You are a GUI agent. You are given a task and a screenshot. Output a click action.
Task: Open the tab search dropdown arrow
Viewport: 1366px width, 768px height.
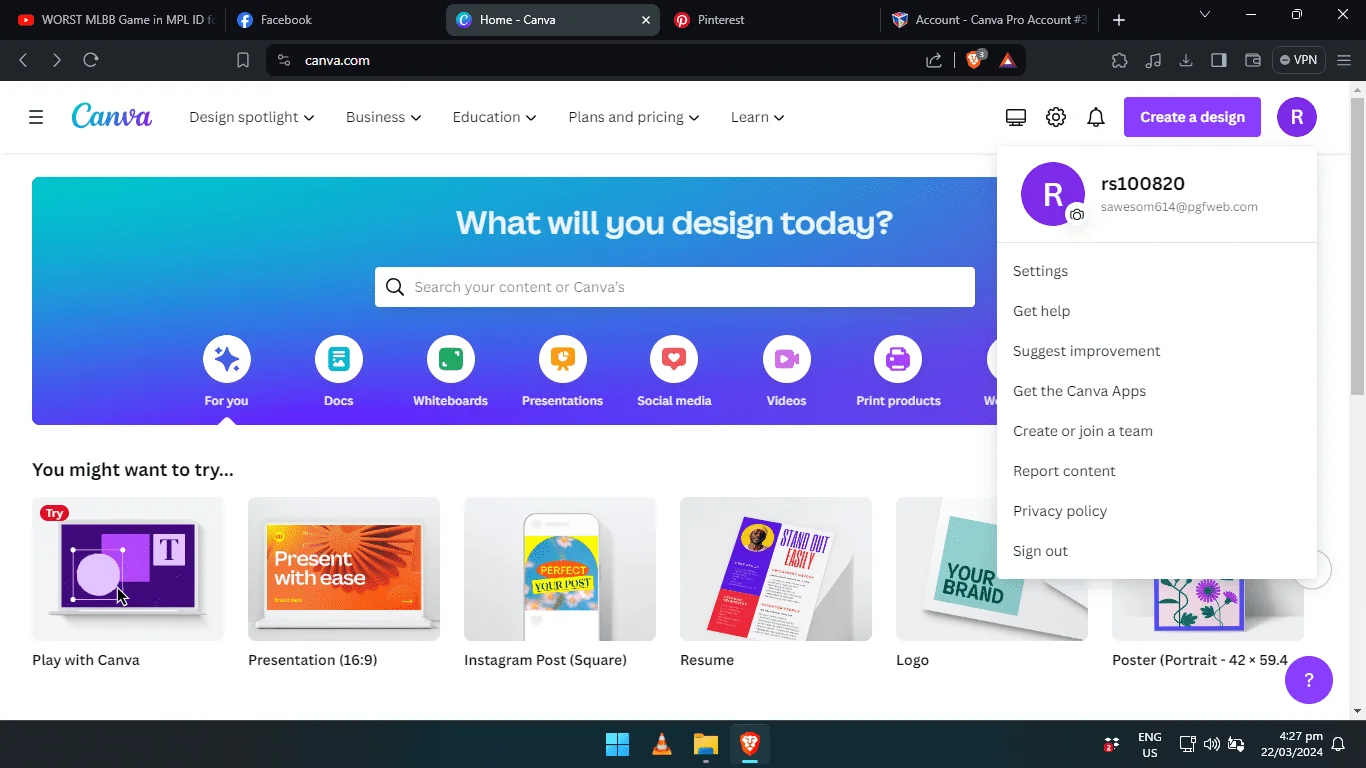(x=1205, y=15)
